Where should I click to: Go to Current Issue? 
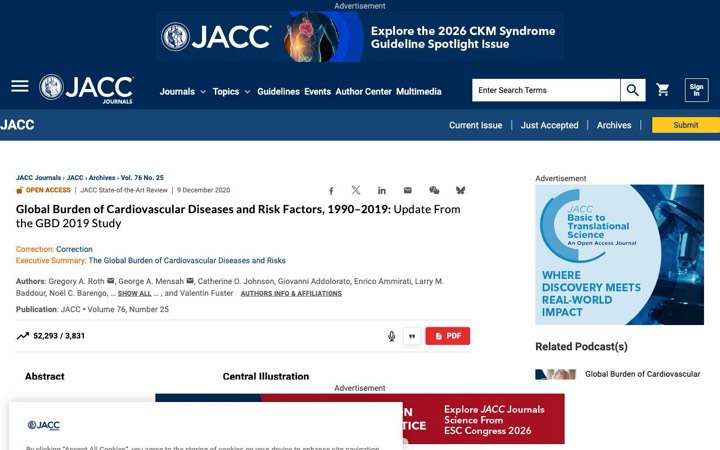[x=476, y=125]
